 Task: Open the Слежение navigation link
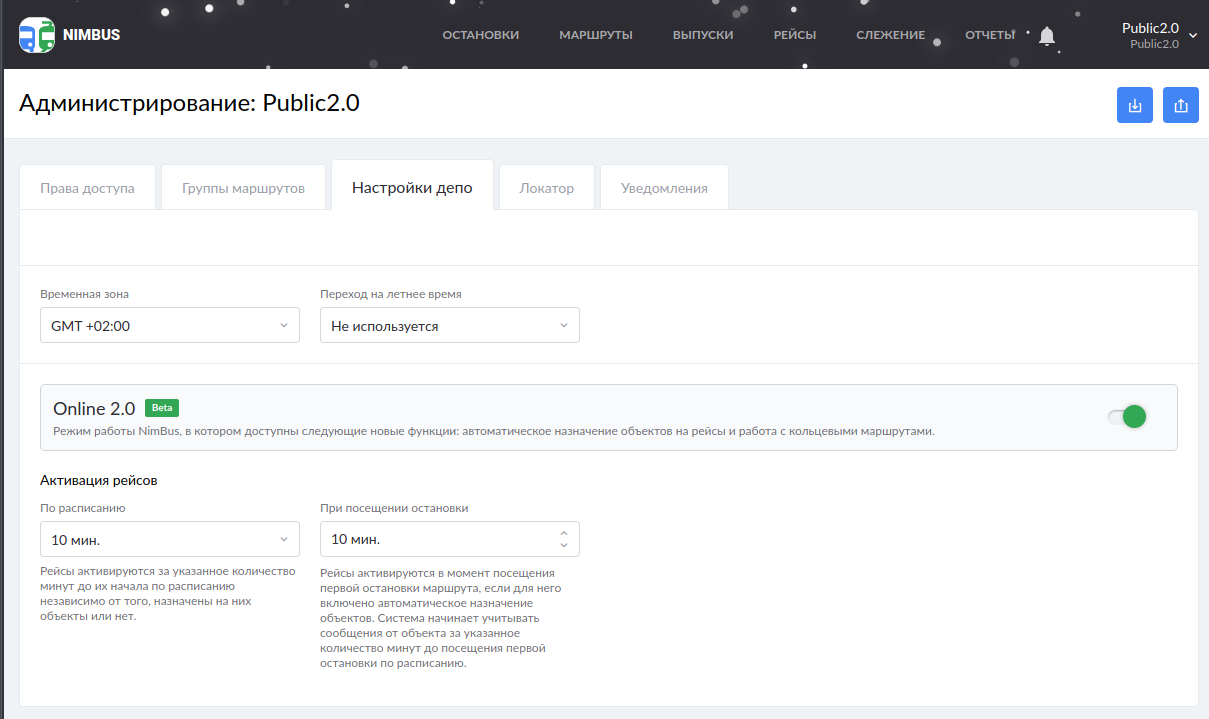[x=890, y=35]
